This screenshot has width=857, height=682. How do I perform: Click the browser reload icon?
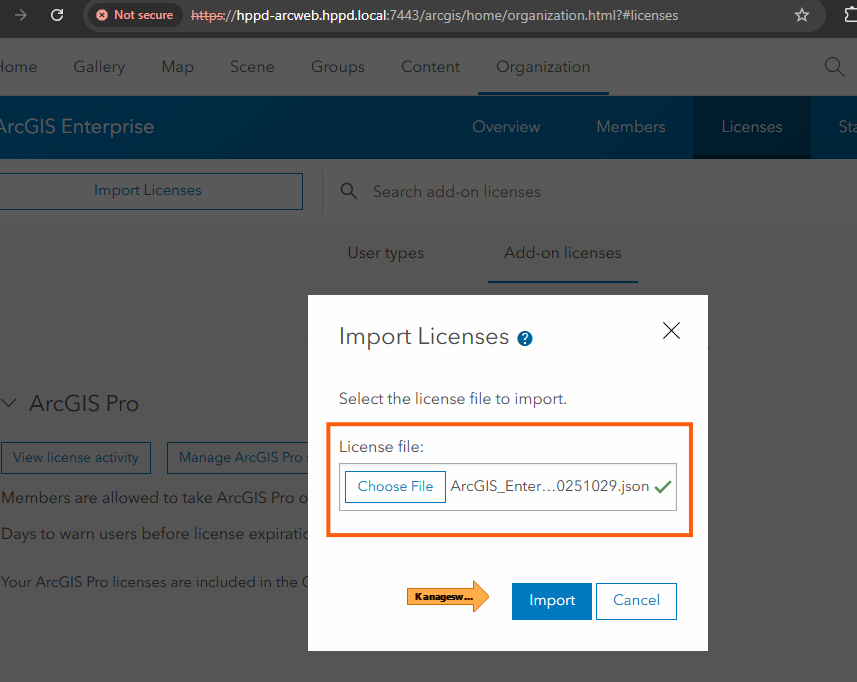(x=57, y=16)
